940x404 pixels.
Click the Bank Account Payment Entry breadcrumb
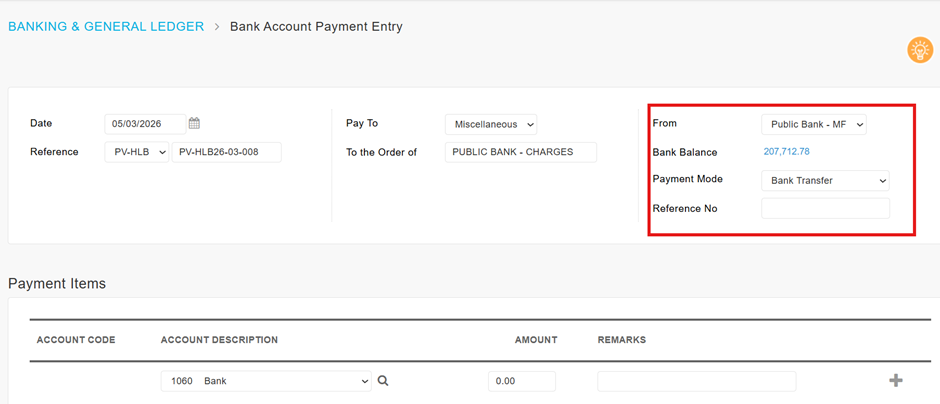pos(316,27)
